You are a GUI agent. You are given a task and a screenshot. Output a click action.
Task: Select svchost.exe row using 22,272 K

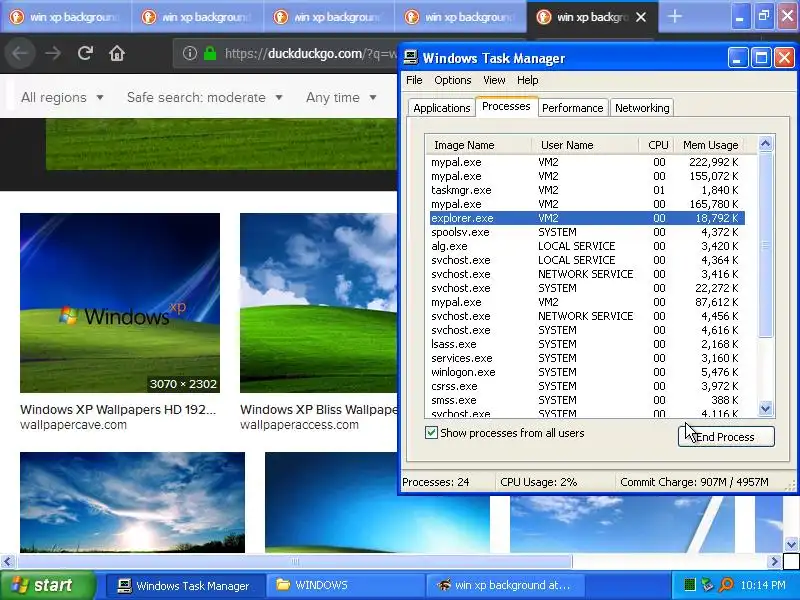[586, 288]
